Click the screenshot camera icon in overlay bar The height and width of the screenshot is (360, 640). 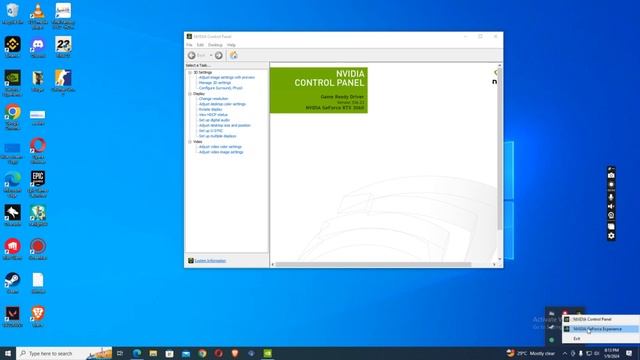point(611,175)
